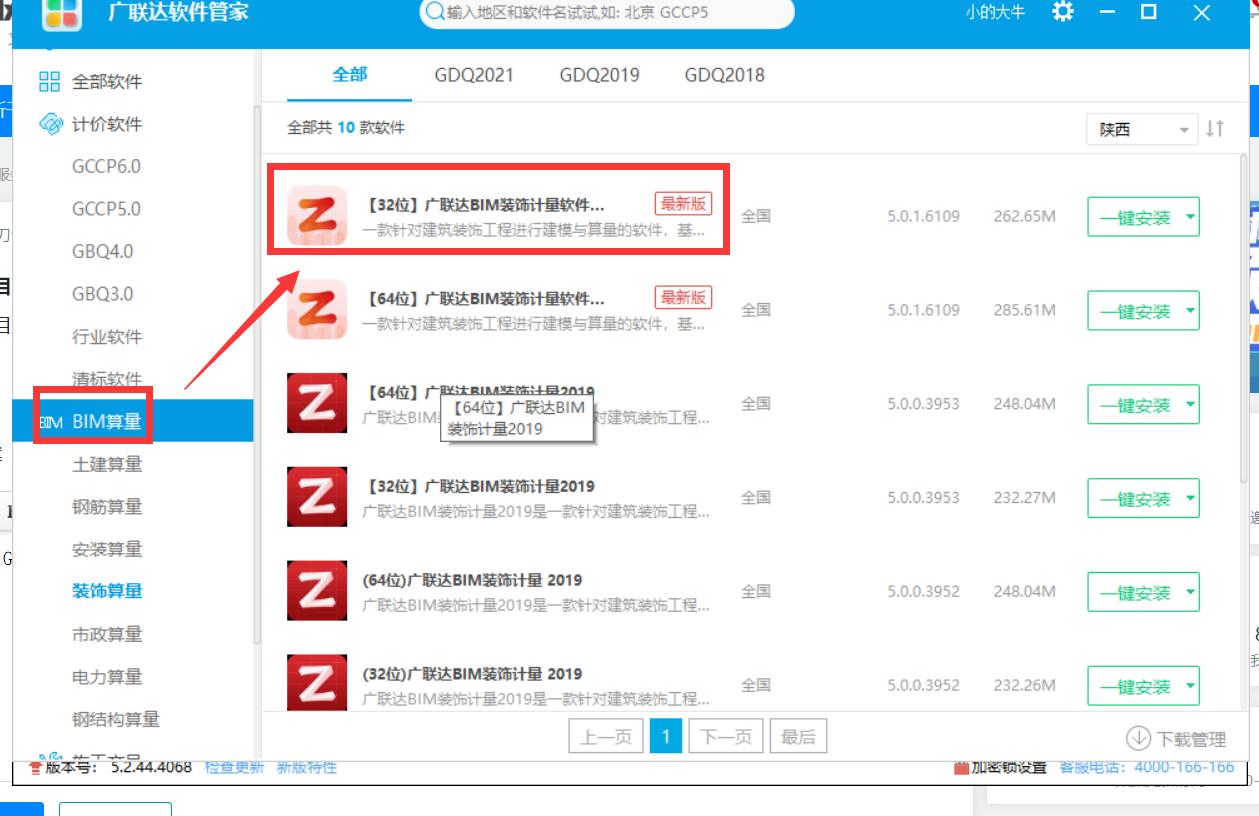Viewport: 1259px width, 816px height.
Task: Jump to last page 最后
Action: (x=798, y=737)
